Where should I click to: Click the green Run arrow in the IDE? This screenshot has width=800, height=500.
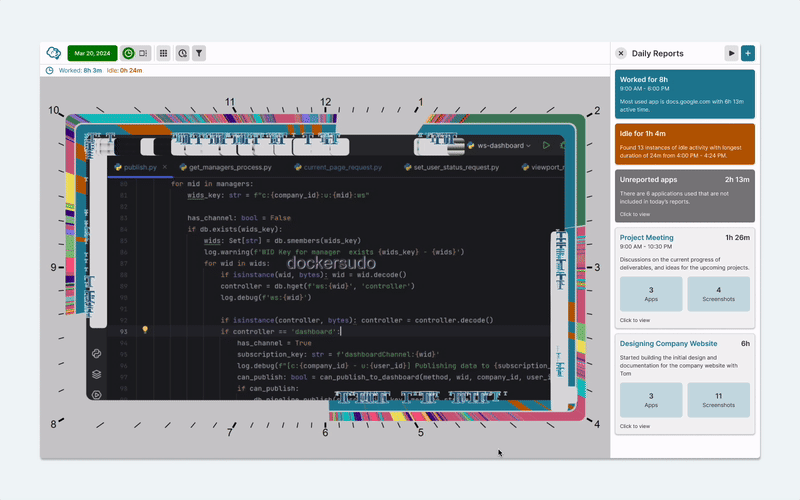546,145
